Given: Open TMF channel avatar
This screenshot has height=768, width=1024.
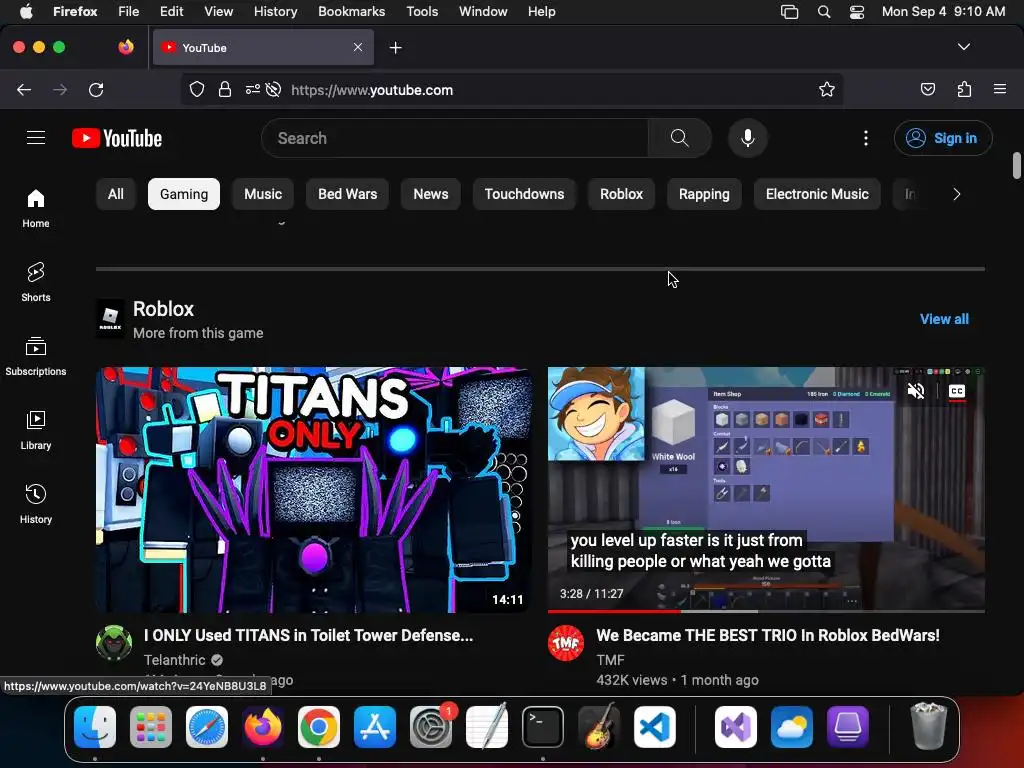Looking at the screenshot, I should tap(566, 643).
